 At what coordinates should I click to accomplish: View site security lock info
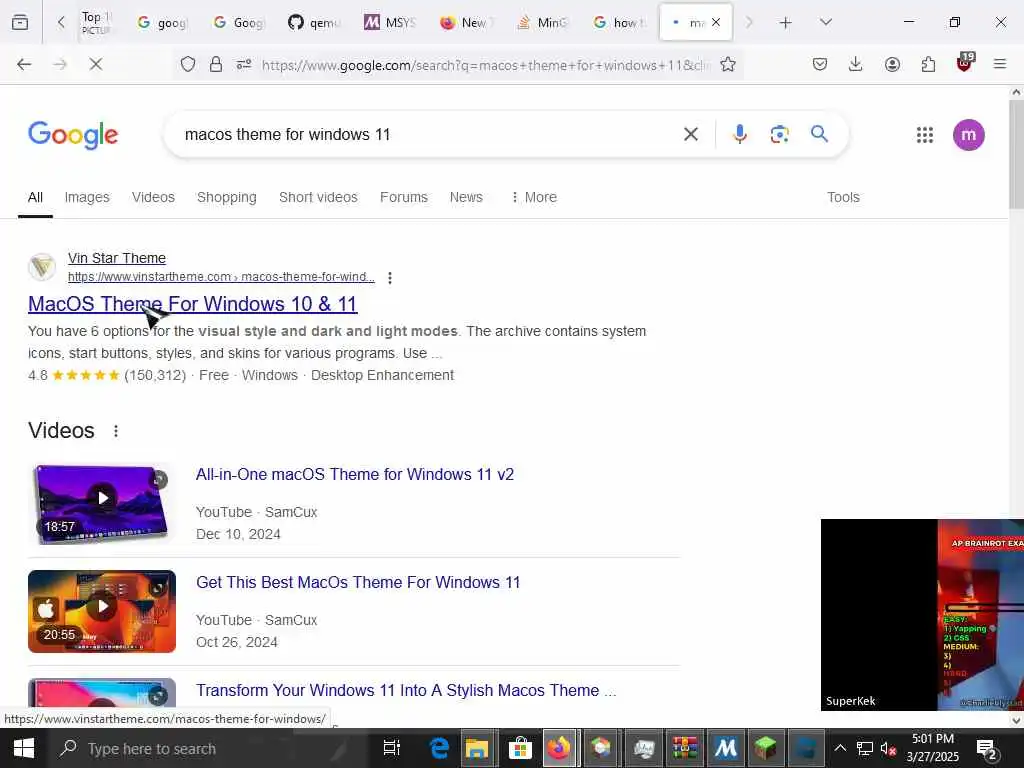[216, 64]
